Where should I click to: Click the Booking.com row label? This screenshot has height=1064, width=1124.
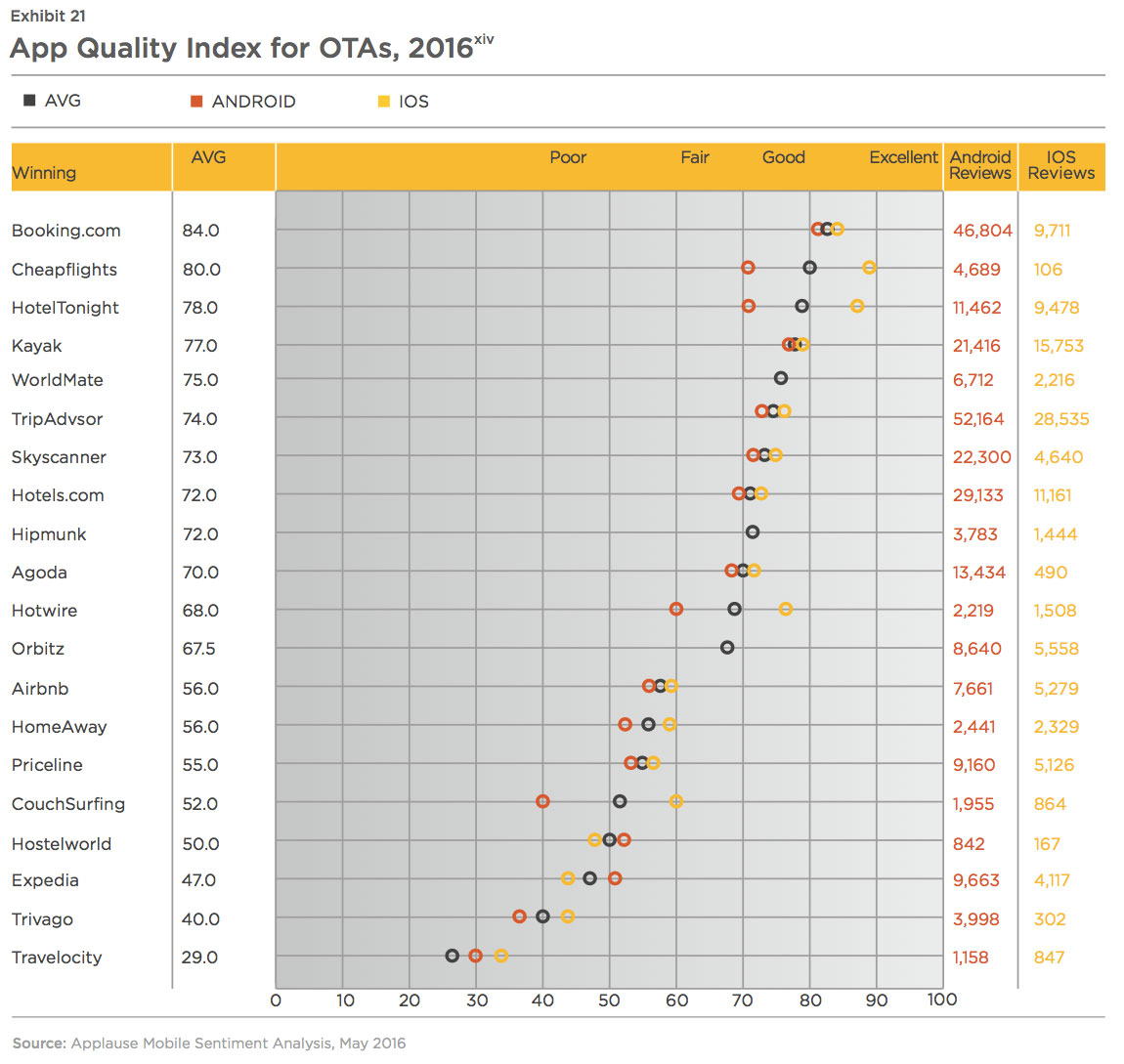coord(65,231)
